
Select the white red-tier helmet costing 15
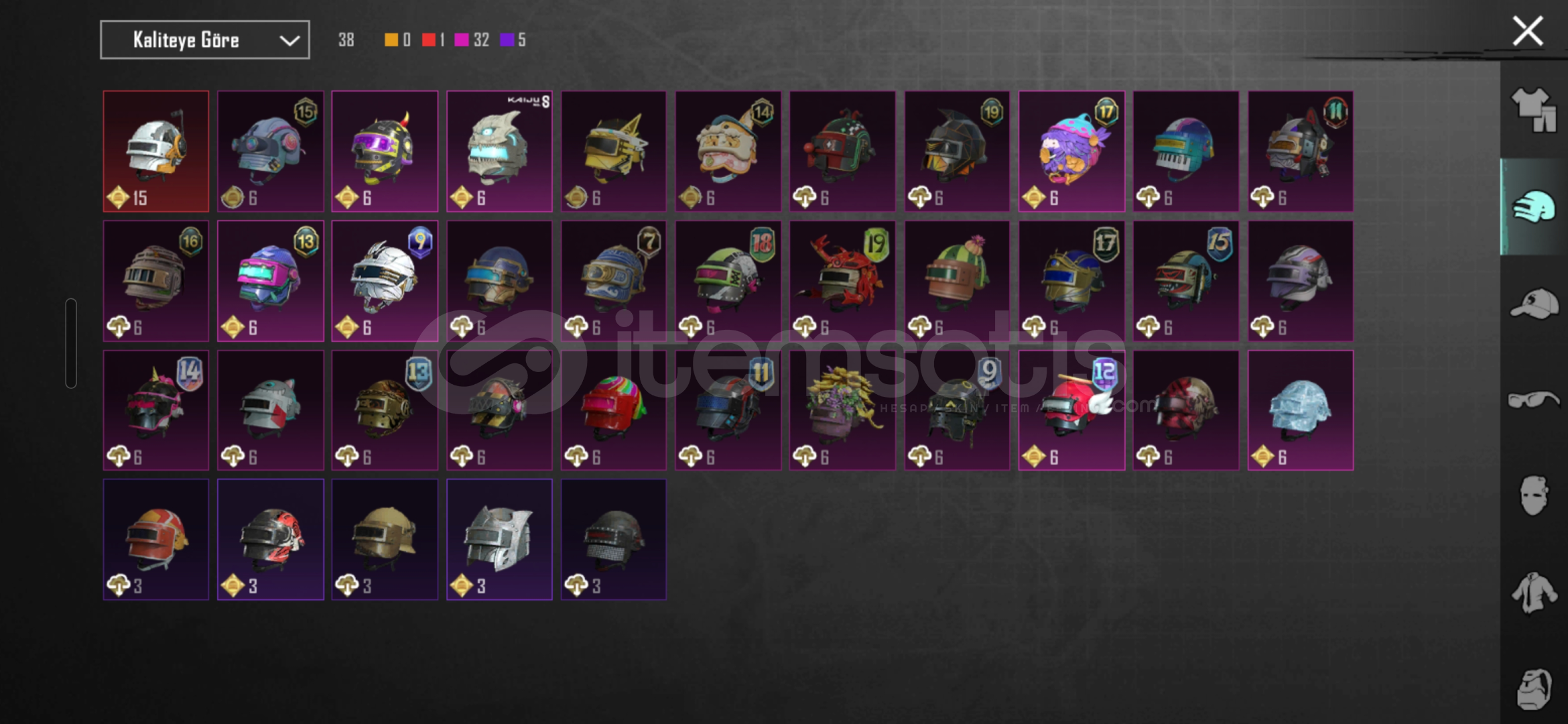pos(156,152)
